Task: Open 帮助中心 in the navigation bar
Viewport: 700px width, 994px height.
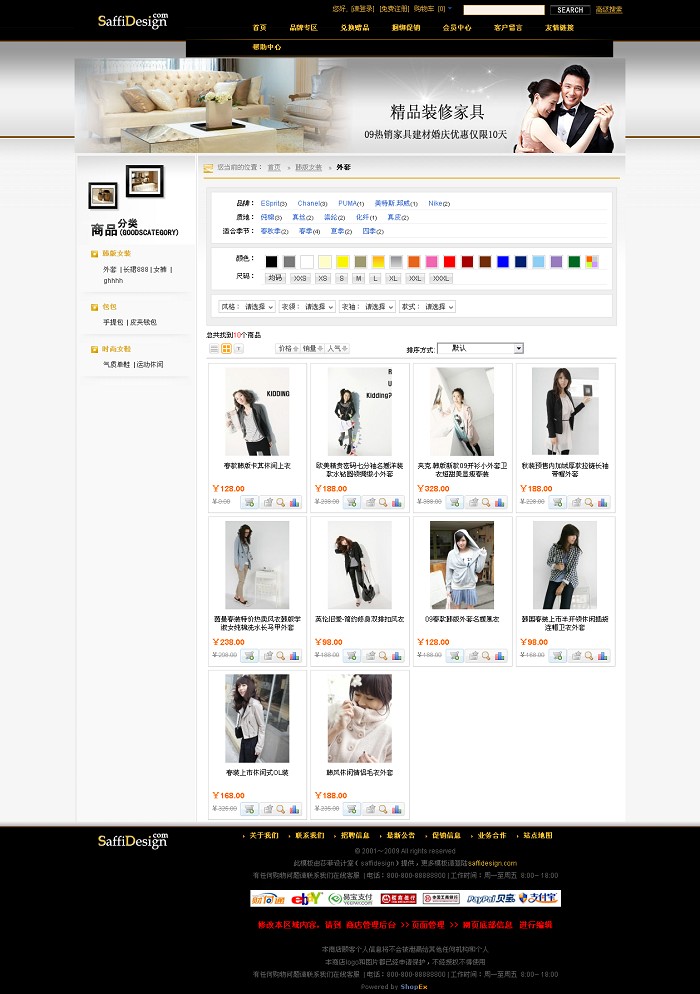Action: click(x=267, y=48)
